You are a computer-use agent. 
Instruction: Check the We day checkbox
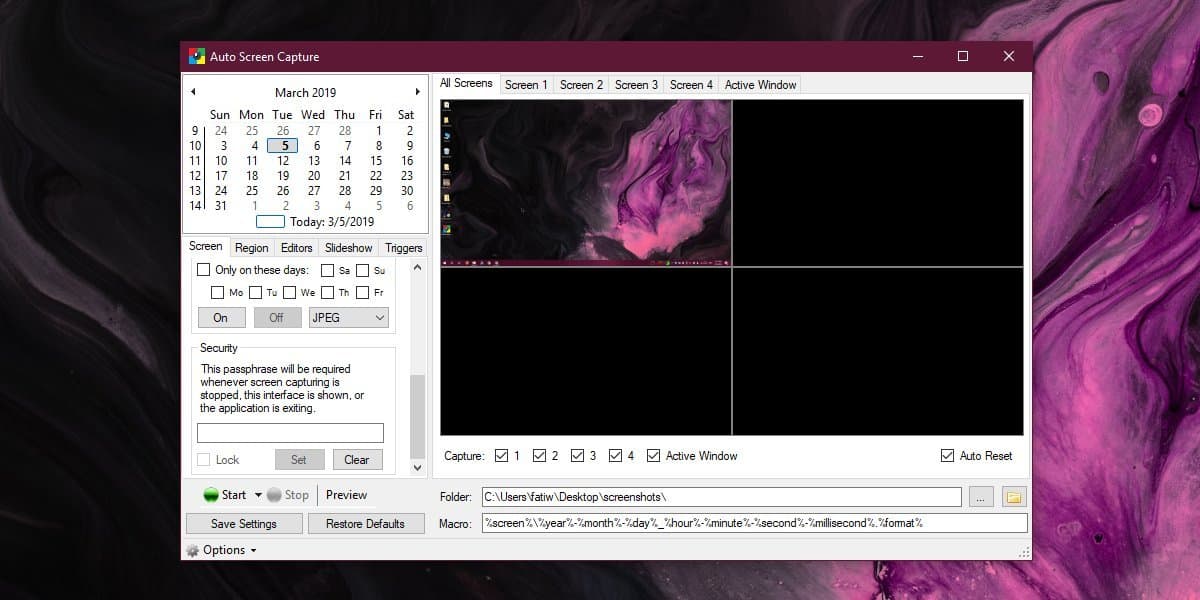point(289,293)
